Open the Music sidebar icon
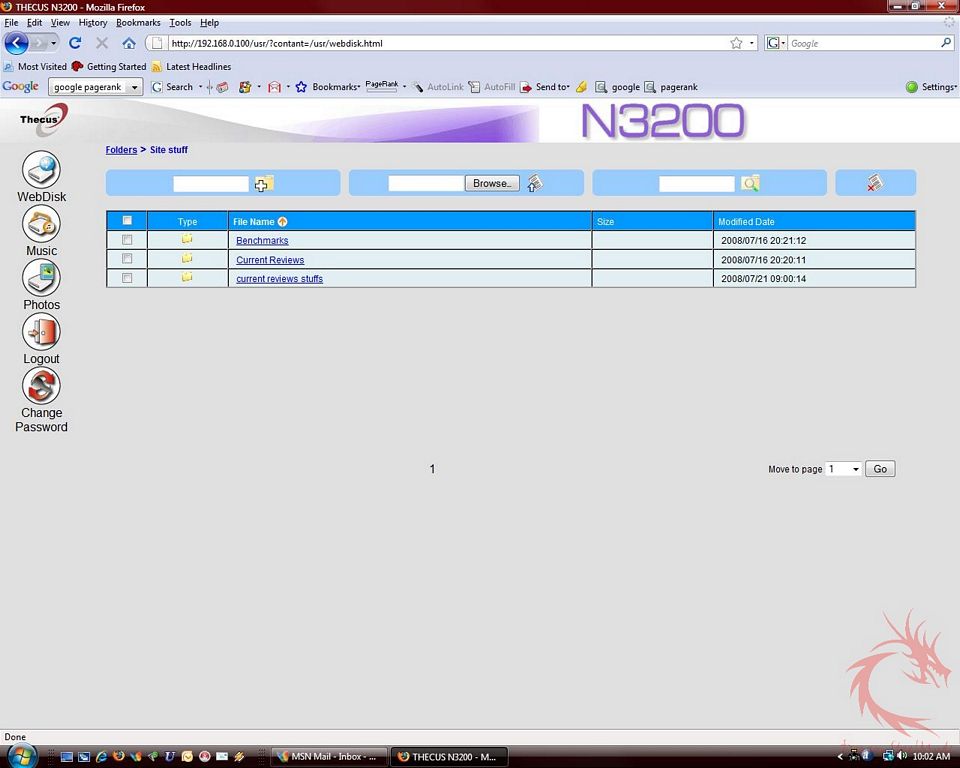 tap(42, 224)
